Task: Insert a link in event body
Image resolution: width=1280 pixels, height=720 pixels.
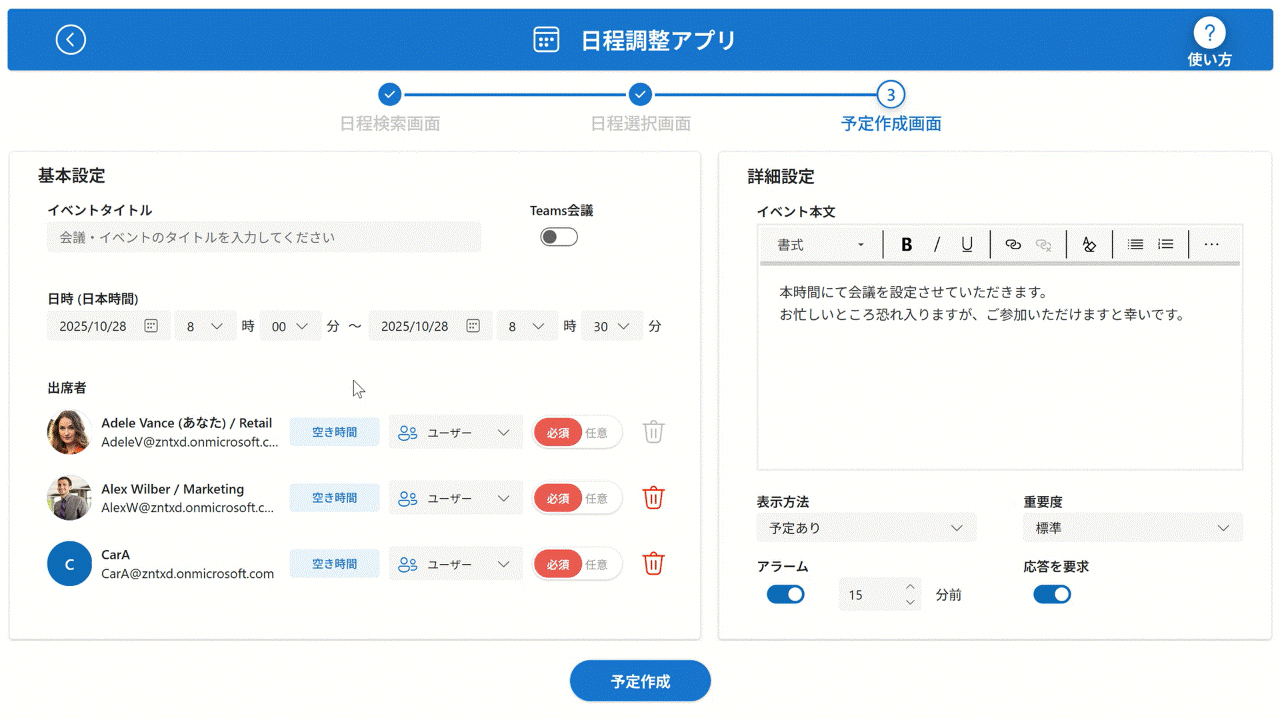Action: 1012,245
